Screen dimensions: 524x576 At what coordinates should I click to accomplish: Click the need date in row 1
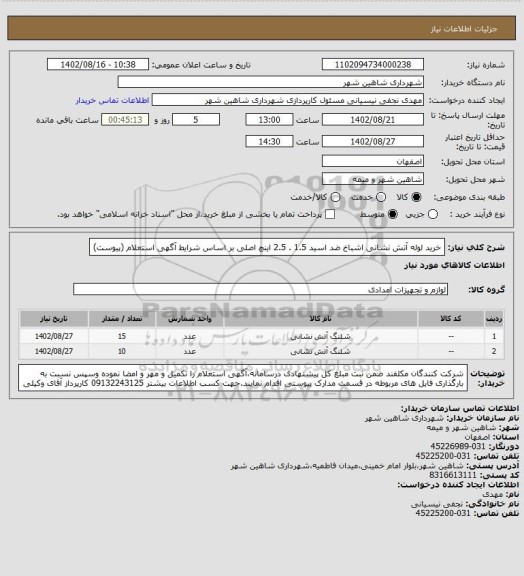pos(54,336)
